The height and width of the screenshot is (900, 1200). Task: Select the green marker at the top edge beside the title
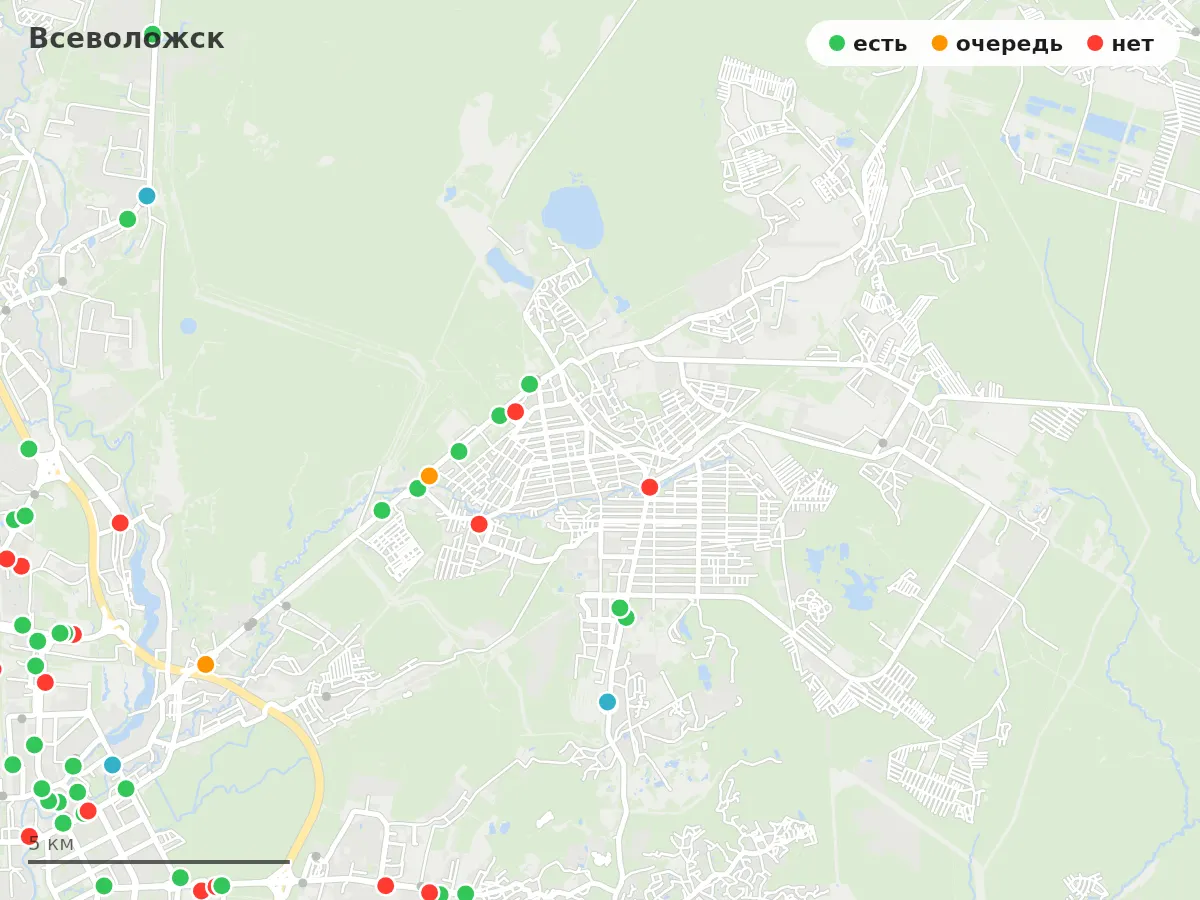click(152, 33)
